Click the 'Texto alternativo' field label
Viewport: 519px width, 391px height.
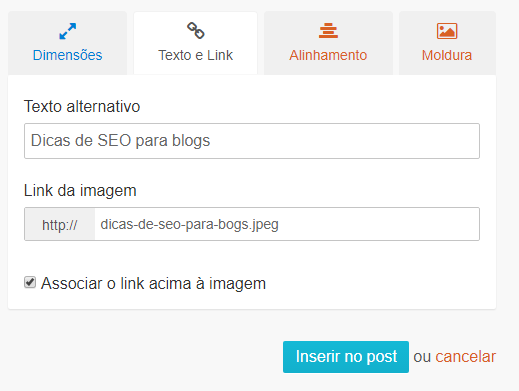(x=82, y=107)
